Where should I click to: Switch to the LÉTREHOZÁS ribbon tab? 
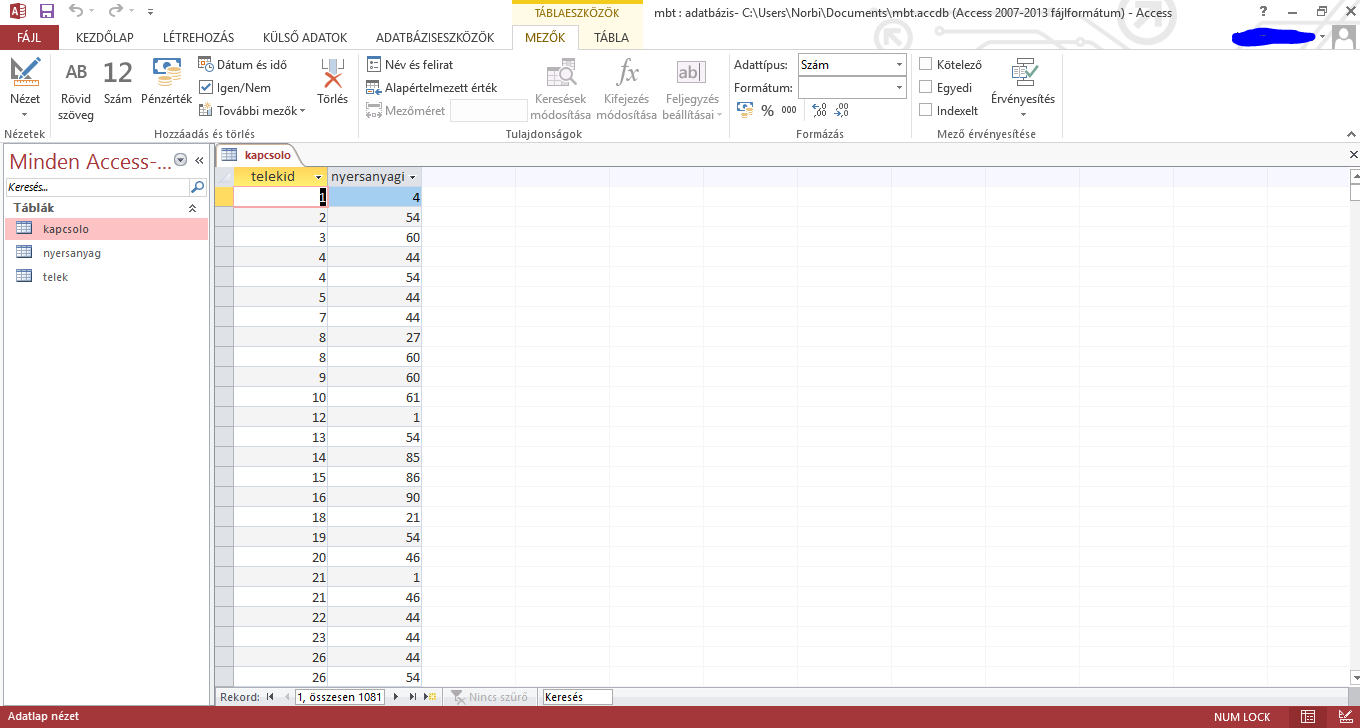click(x=197, y=38)
